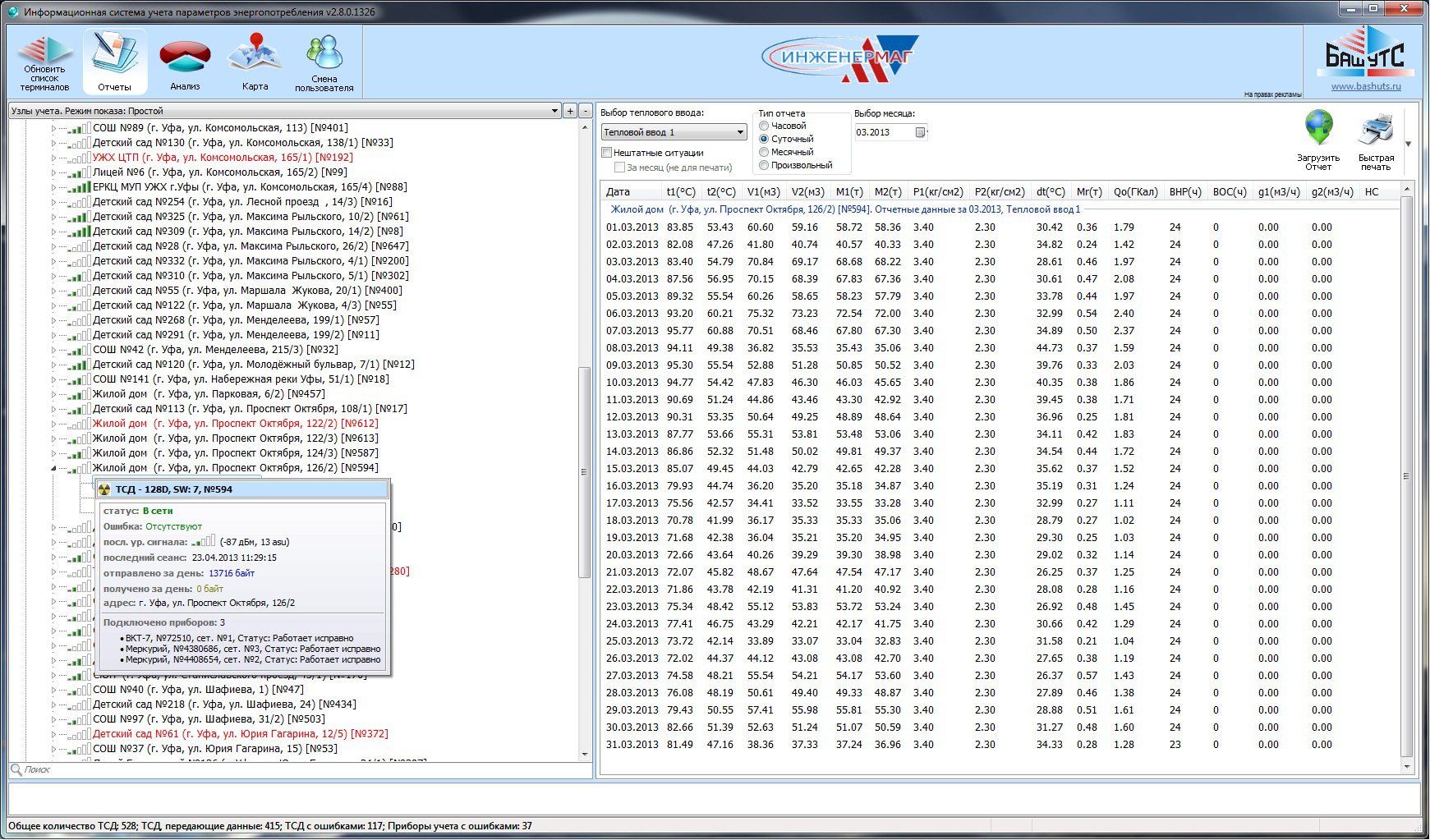Screen dimensions: 1430x840
Task: Select УЖХ ЦТП Комсомольская 165/1 row
Action: [x=223, y=158]
